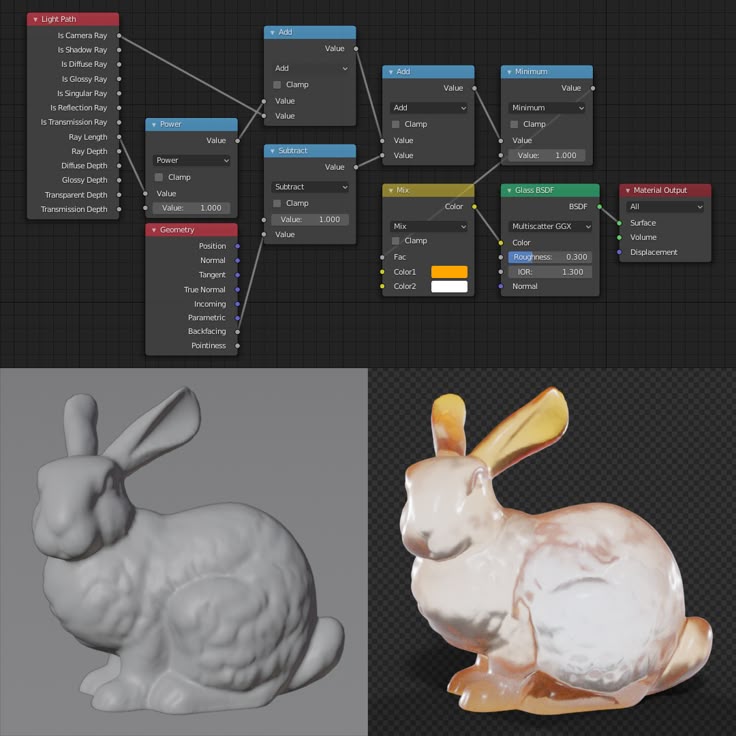The image size is (736, 736).
Task: Click the Is Transmission Ray output socket
Action: (119, 122)
